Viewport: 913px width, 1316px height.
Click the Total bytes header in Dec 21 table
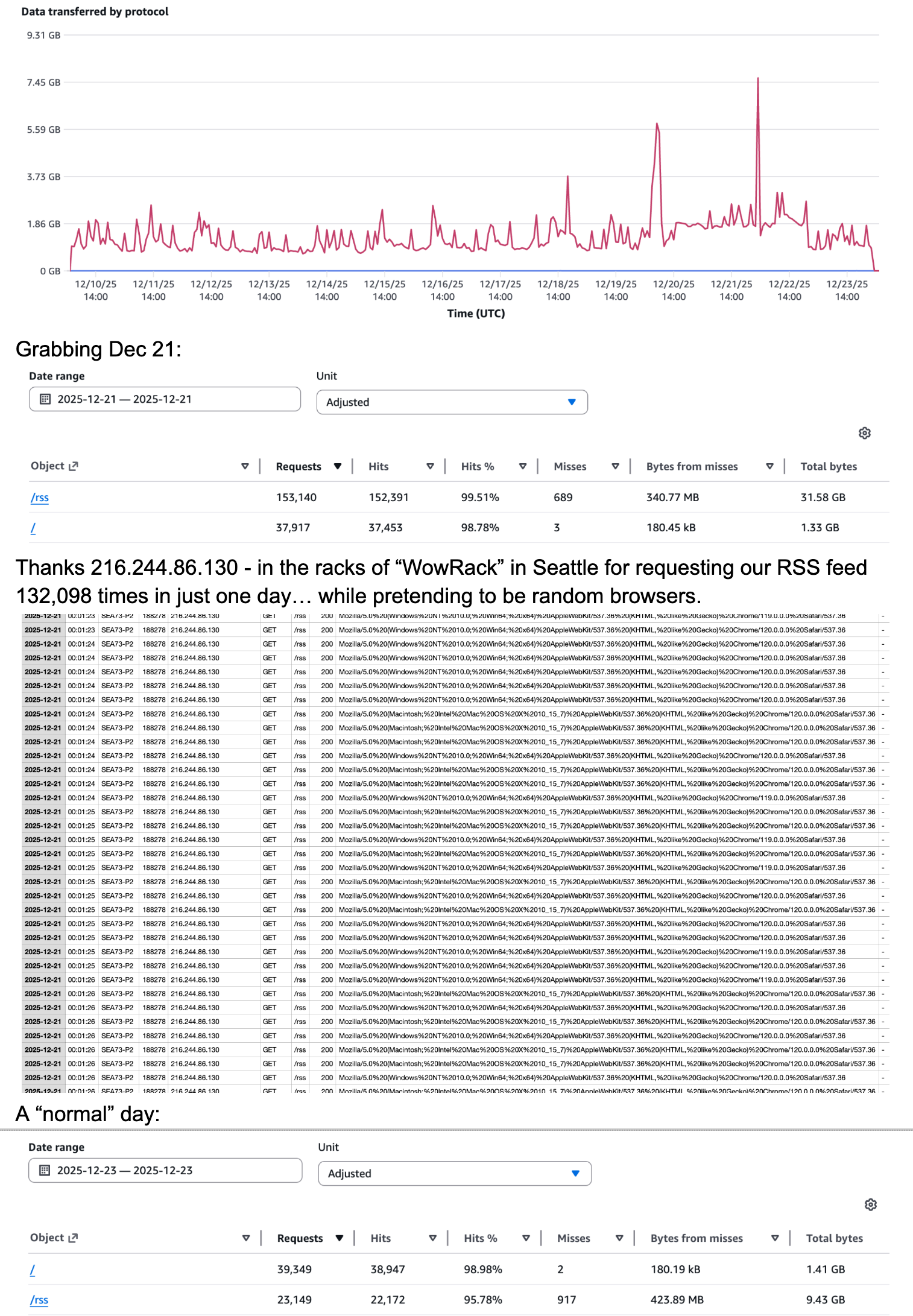828,466
